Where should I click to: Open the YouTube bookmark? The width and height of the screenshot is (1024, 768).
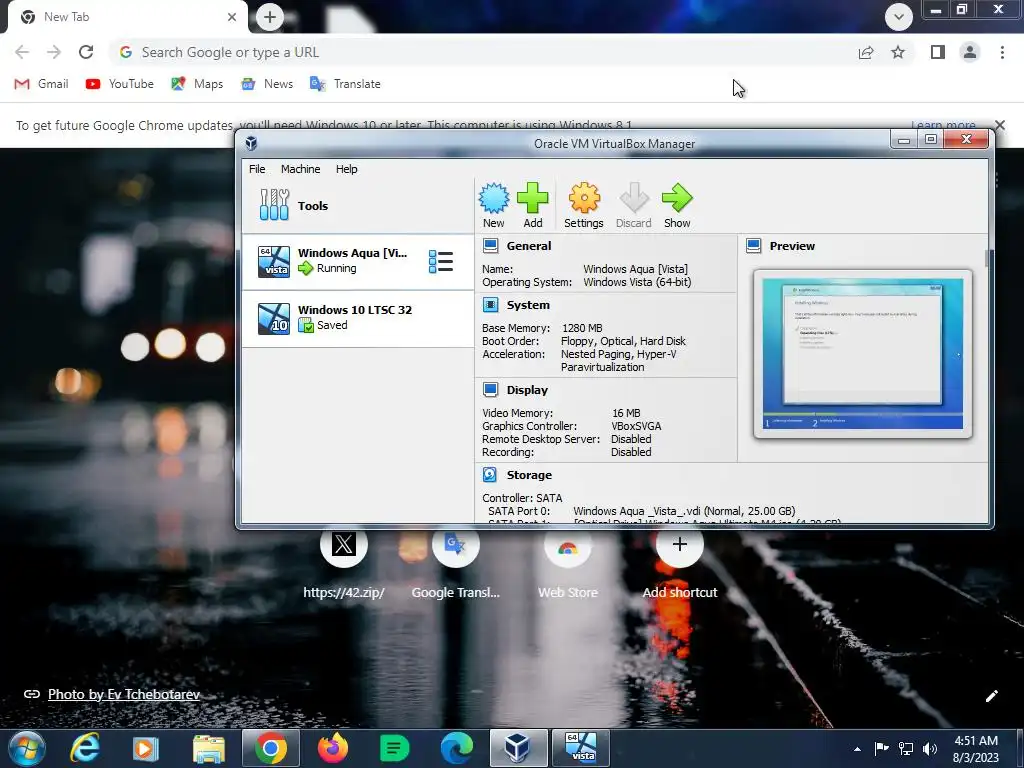(120, 84)
